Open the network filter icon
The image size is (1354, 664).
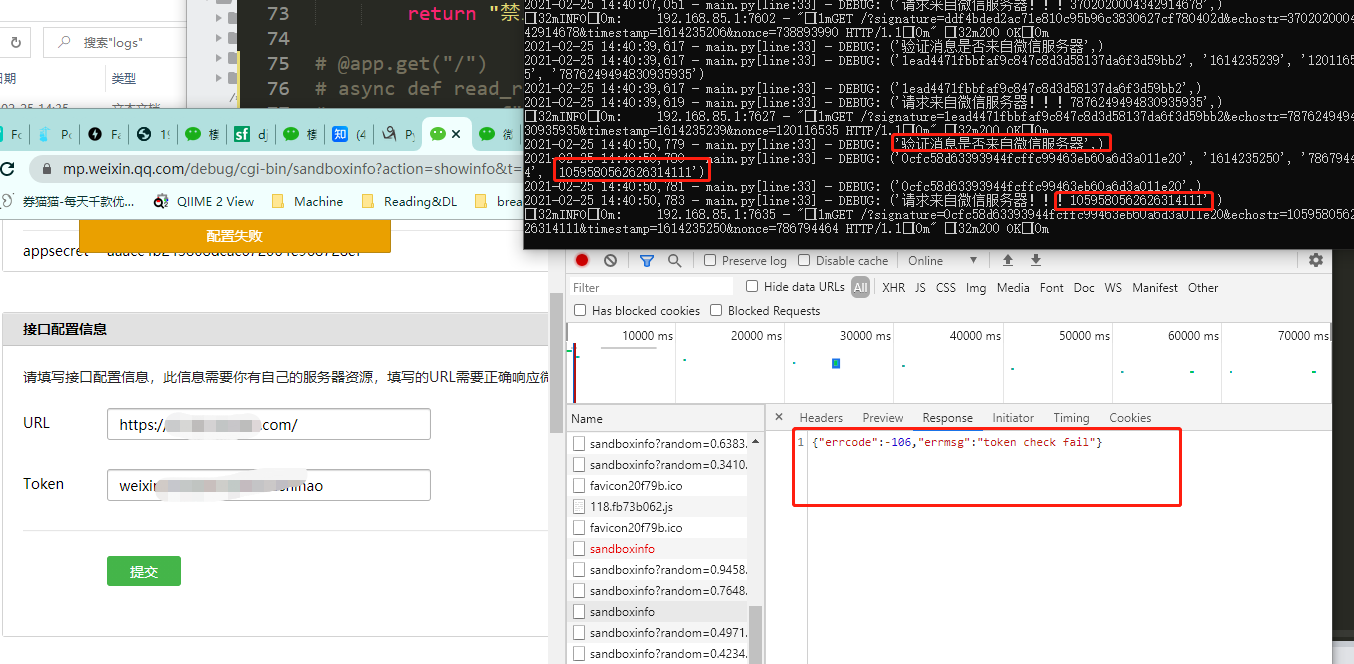click(646, 259)
